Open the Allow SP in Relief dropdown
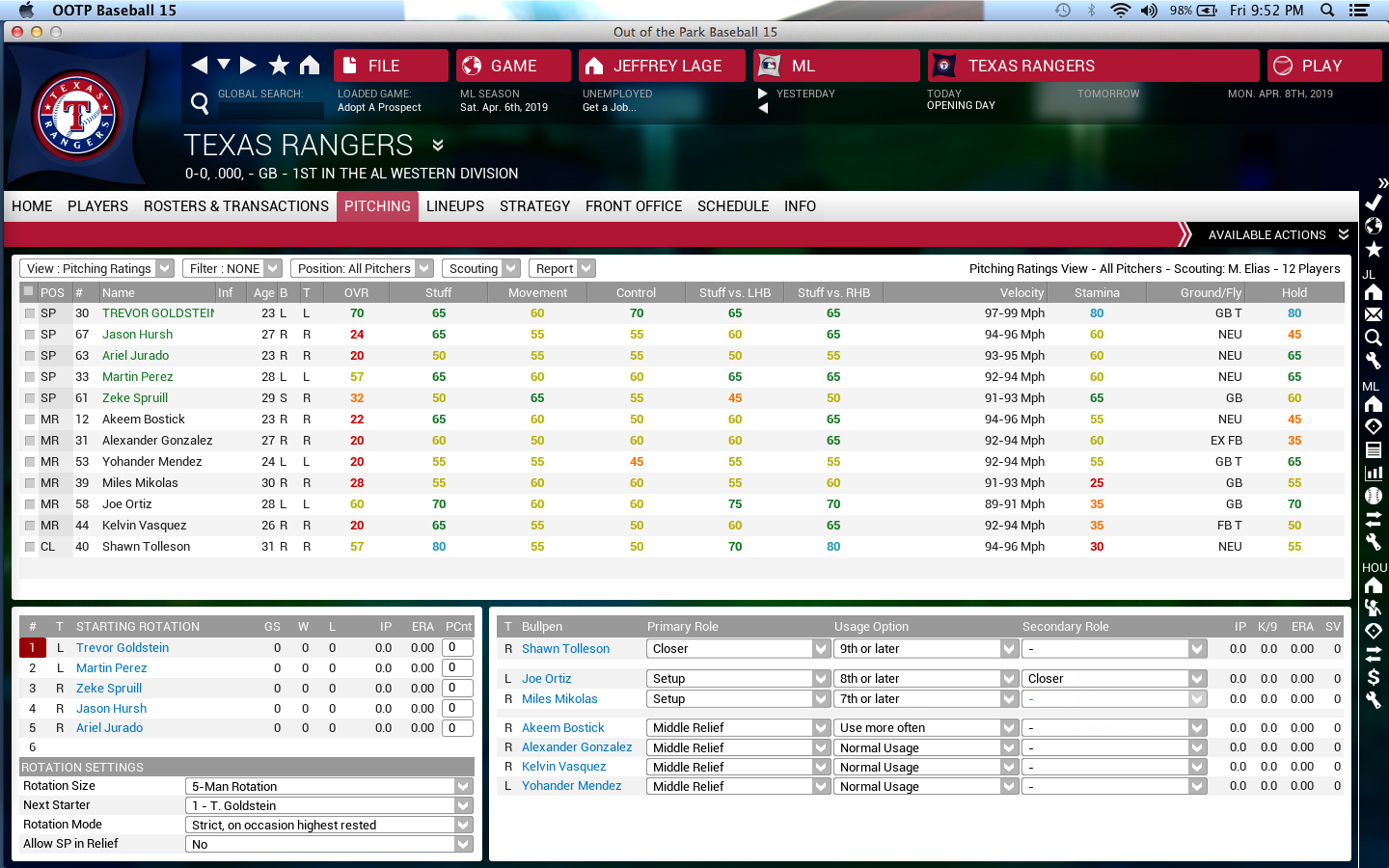 pyautogui.click(x=329, y=844)
